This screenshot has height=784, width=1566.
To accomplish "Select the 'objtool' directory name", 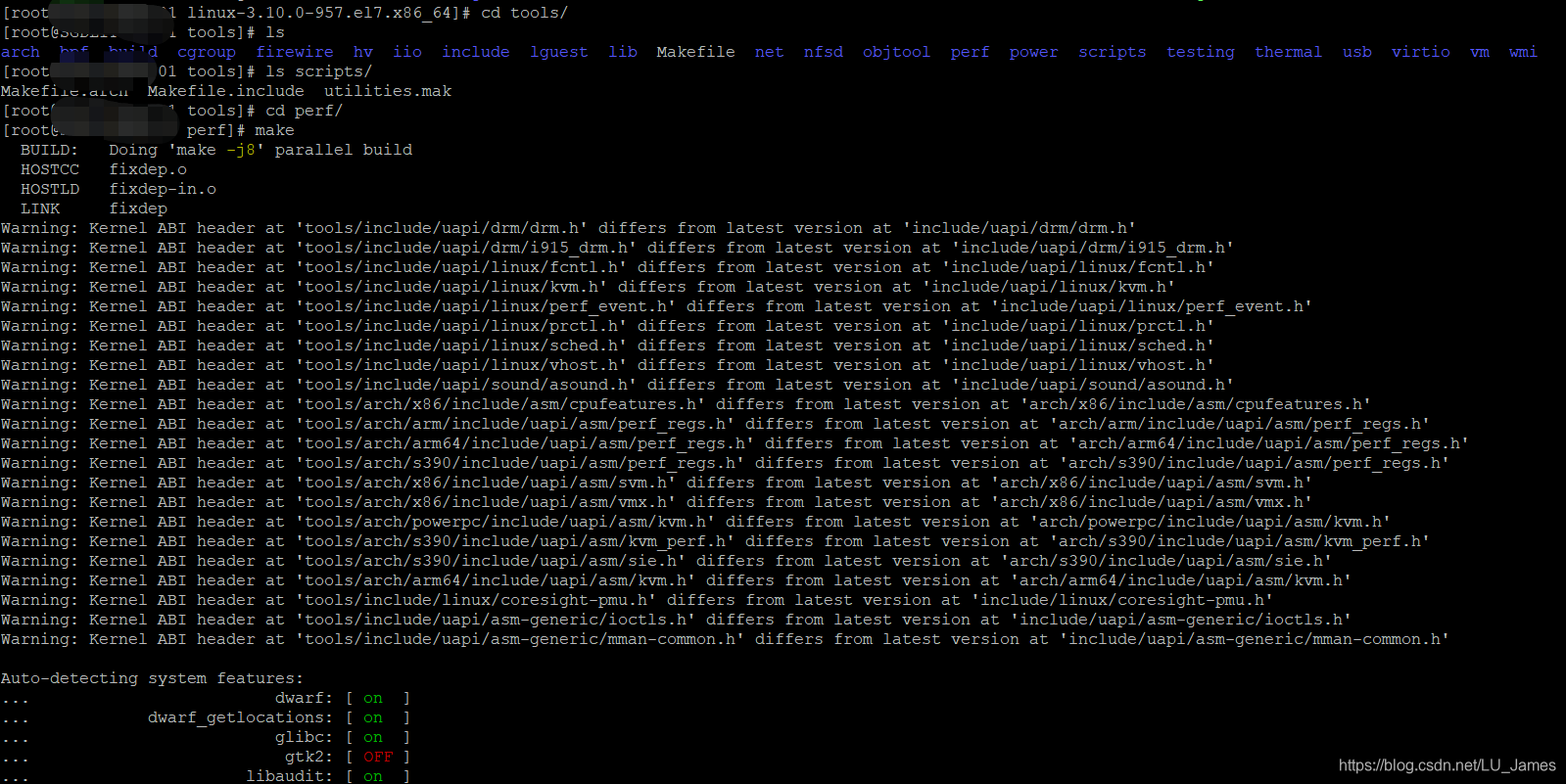I will (897, 52).
